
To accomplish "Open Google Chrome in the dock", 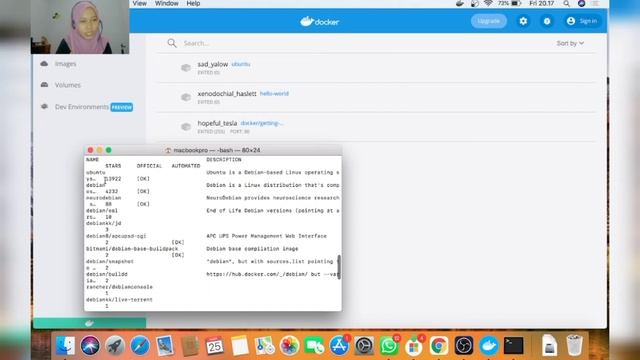I will tap(439, 346).
